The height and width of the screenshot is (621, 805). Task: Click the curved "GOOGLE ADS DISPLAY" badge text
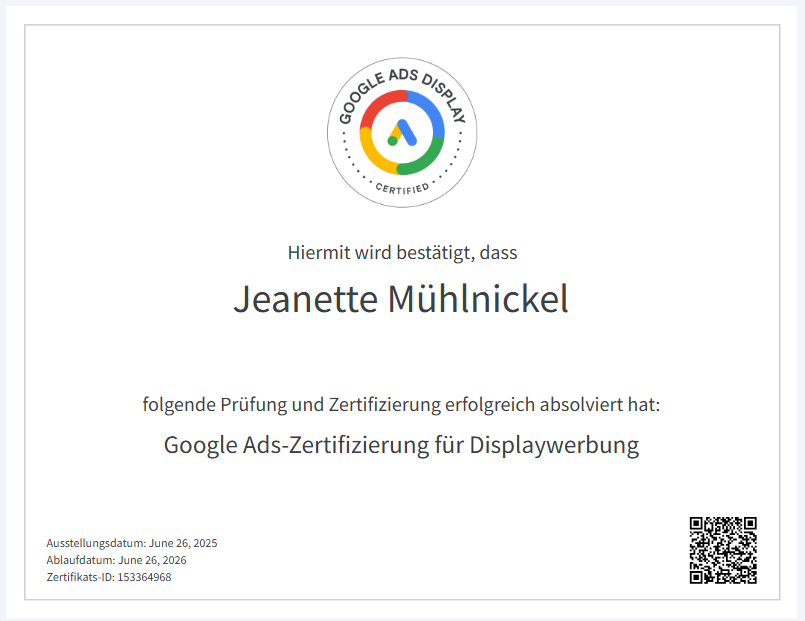[402, 71]
